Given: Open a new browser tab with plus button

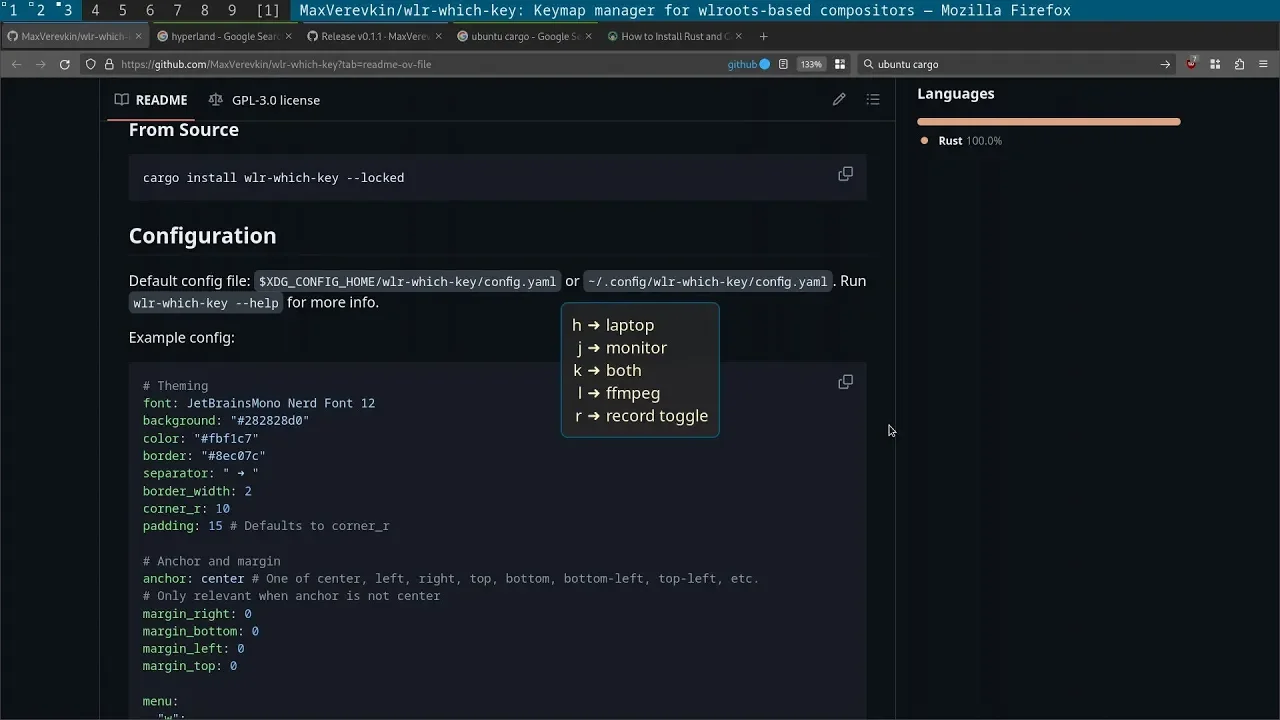Looking at the screenshot, I should [763, 36].
